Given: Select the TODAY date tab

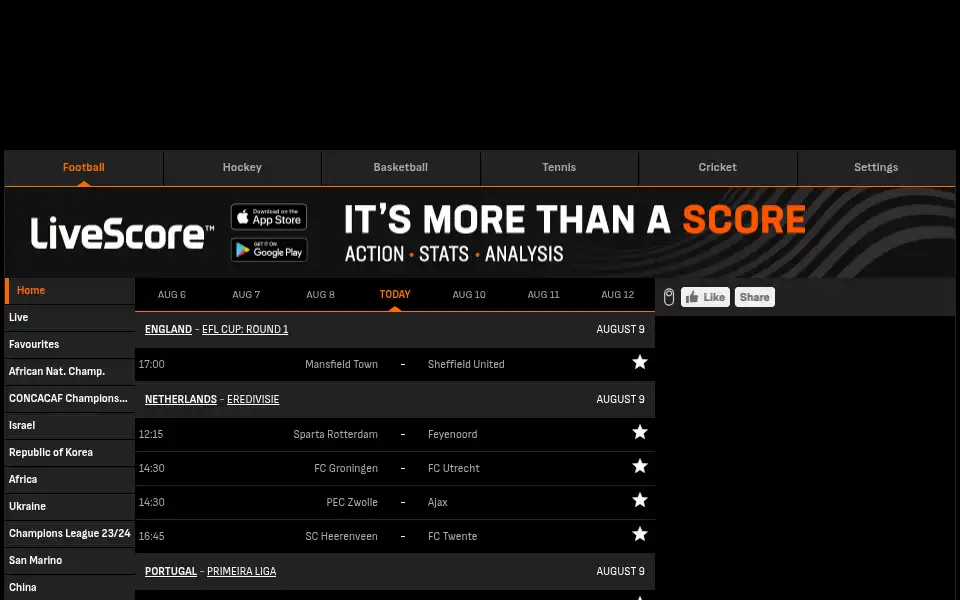Looking at the screenshot, I should pyautogui.click(x=395, y=294).
